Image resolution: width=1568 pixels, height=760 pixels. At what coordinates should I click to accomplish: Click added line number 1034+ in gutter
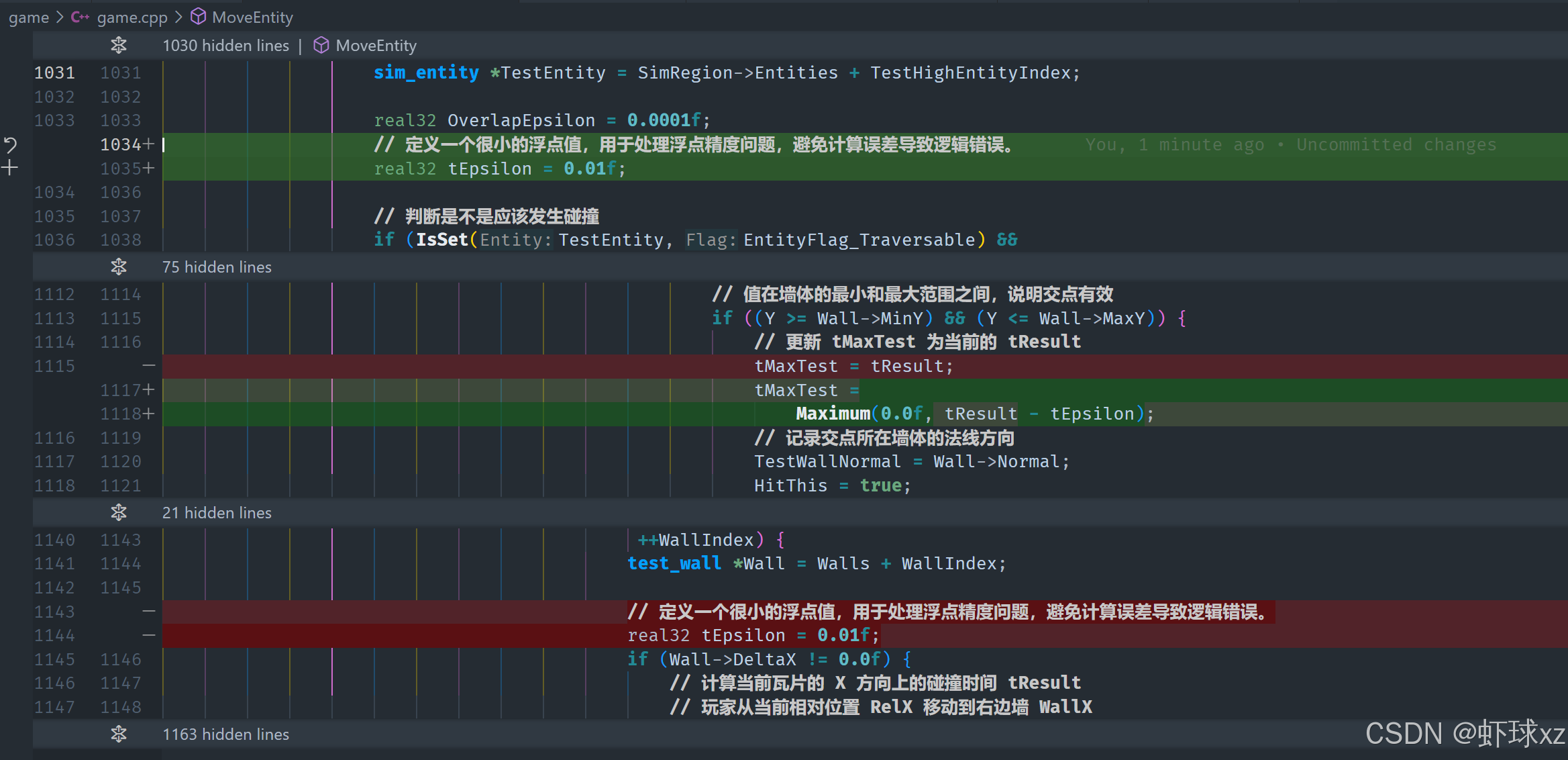[x=127, y=144]
